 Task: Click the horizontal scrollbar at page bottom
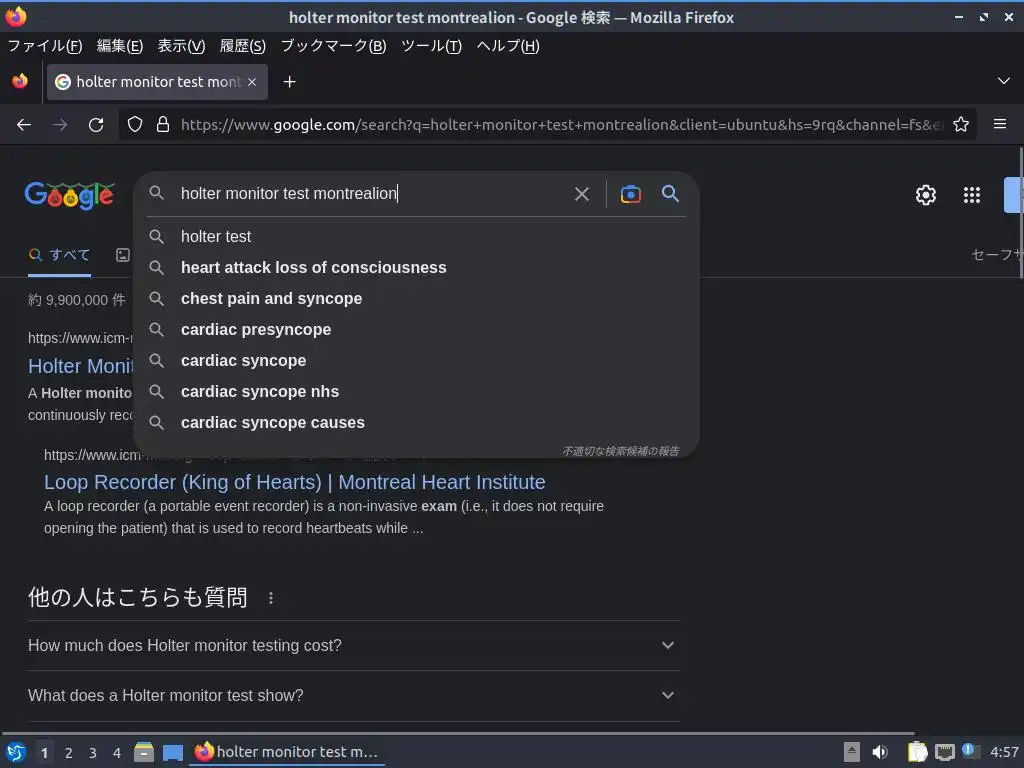[x=457, y=733]
